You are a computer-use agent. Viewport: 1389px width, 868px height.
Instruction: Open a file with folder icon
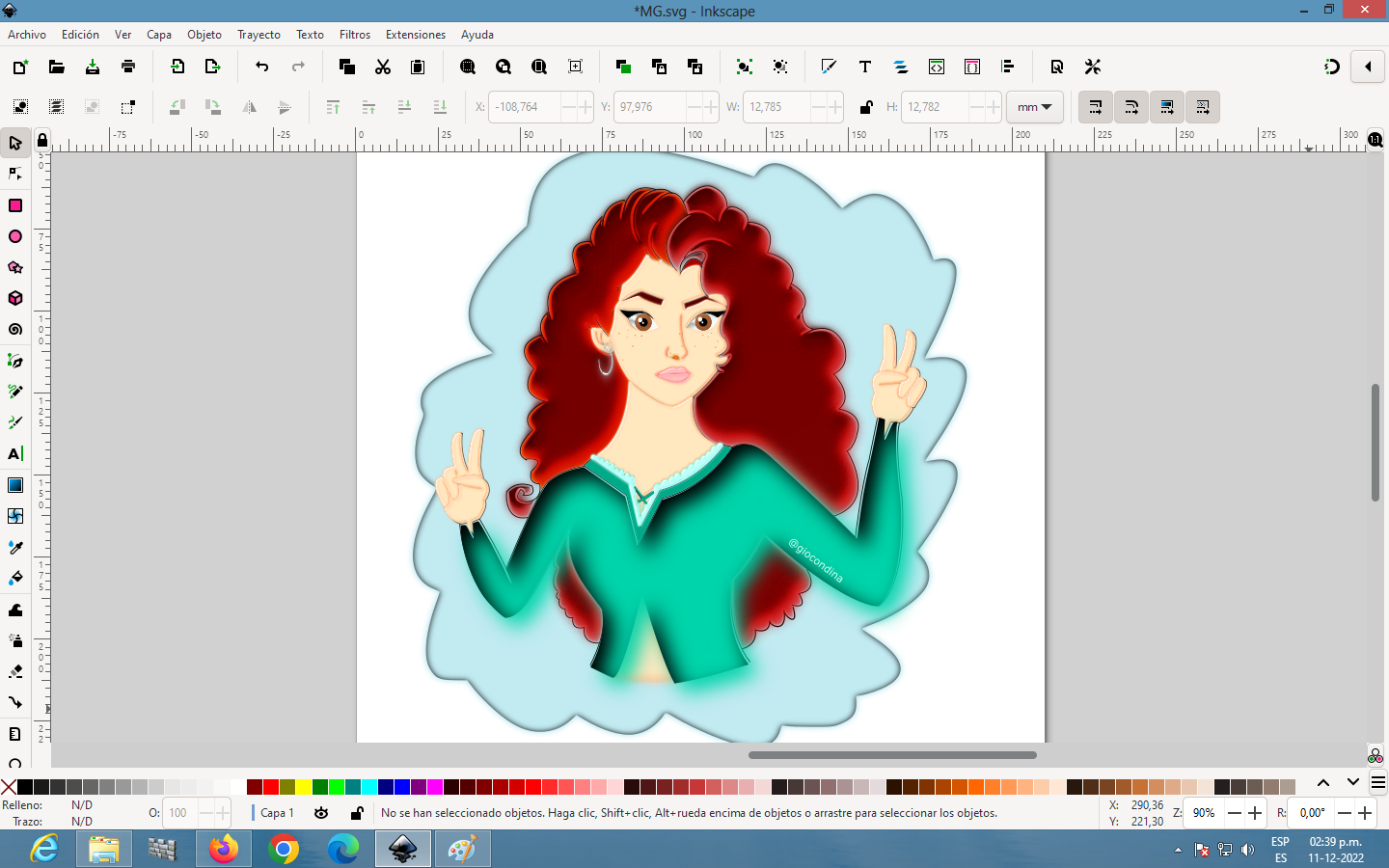[x=56, y=67]
